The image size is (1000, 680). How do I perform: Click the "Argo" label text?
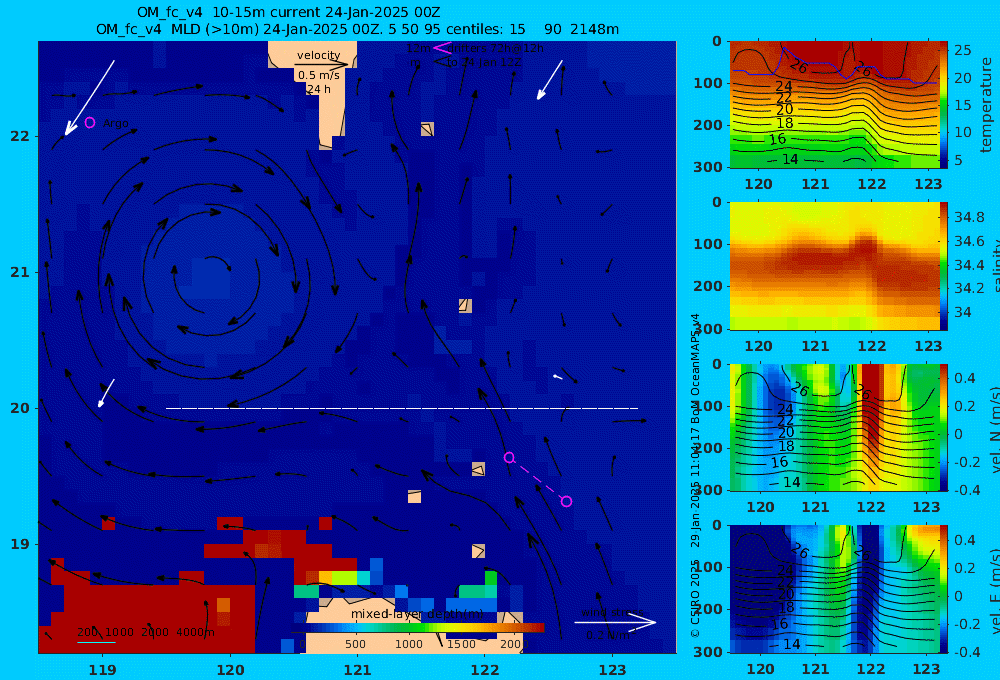(115, 123)
